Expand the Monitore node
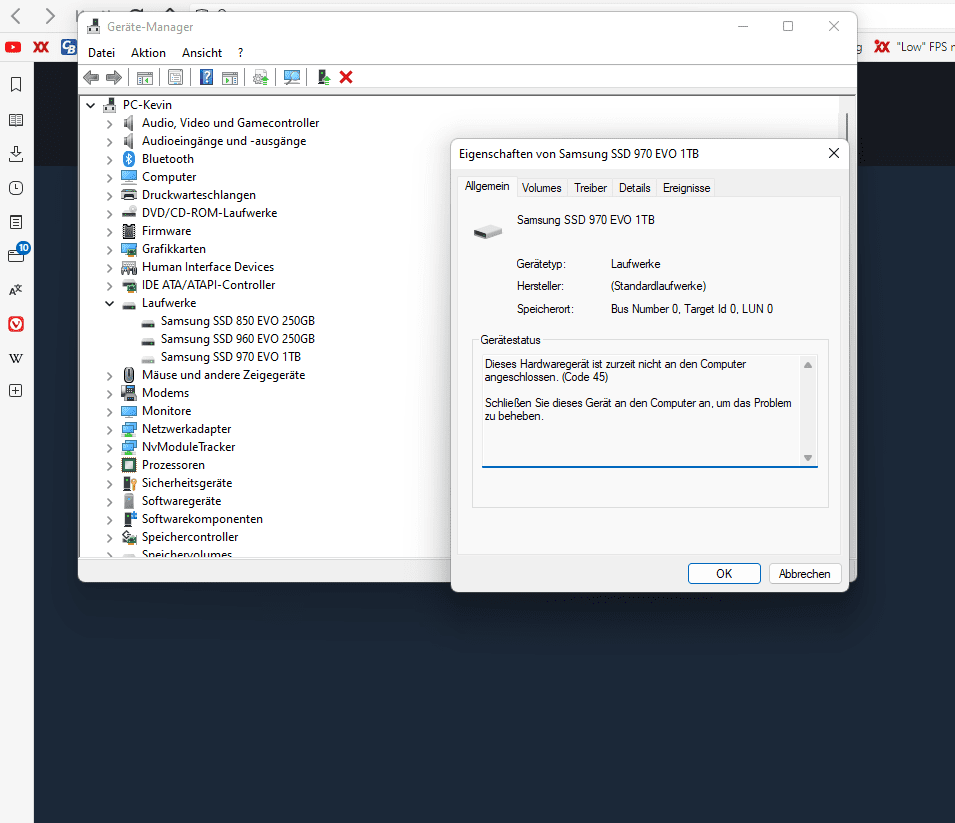Viewport: 955px width, 823px height. tap(110, 412)
